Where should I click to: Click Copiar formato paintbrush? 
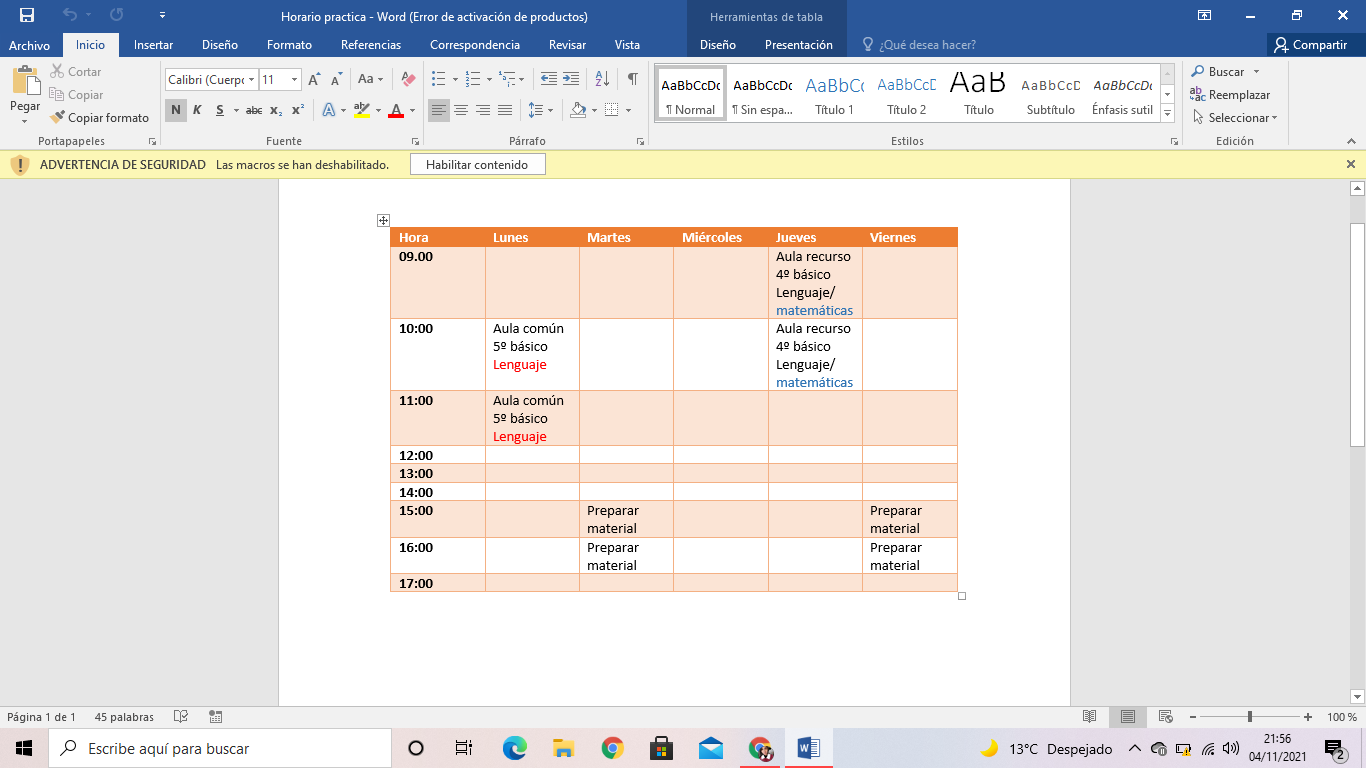99,118
